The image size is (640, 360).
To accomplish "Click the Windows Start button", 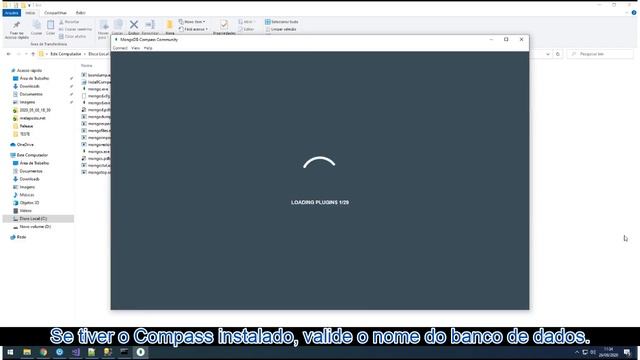I will coord(10,352).
